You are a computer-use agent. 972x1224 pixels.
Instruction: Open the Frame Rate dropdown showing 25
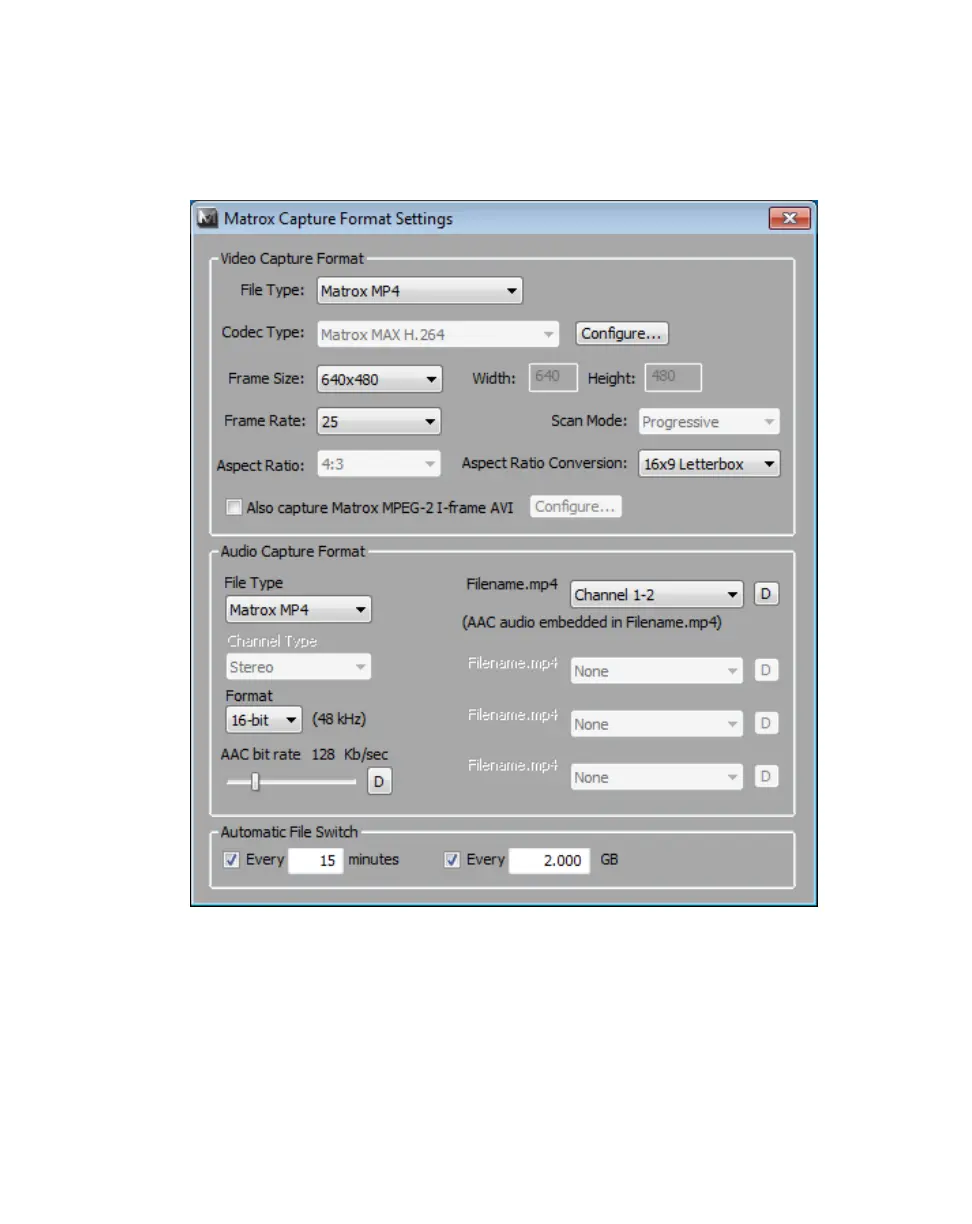coord(379,422)
